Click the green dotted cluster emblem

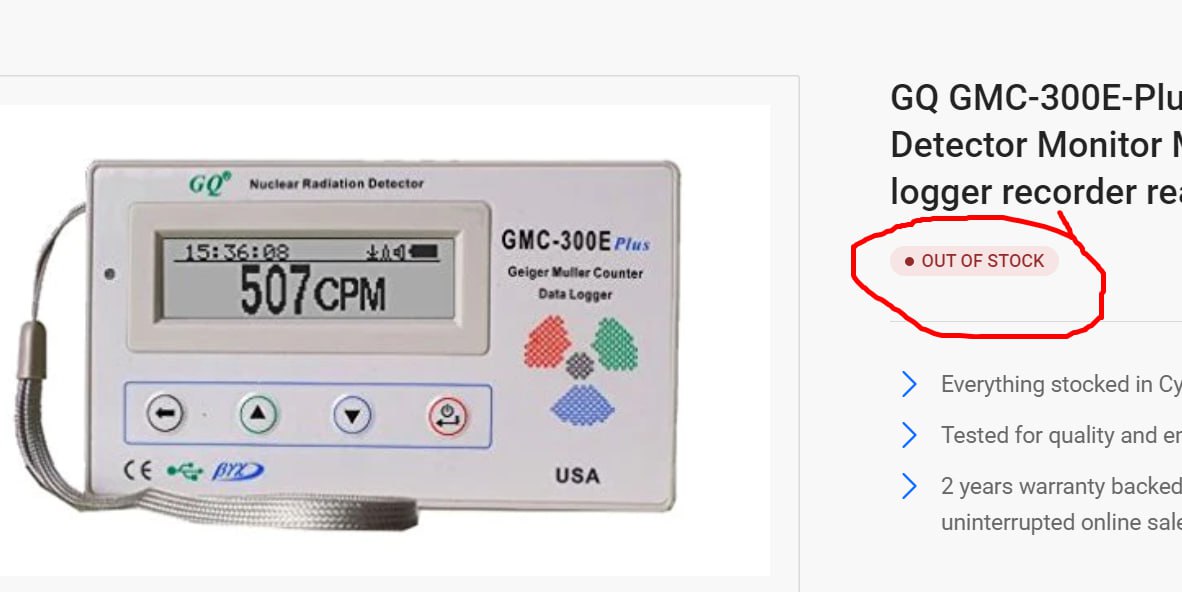[614, 344]
